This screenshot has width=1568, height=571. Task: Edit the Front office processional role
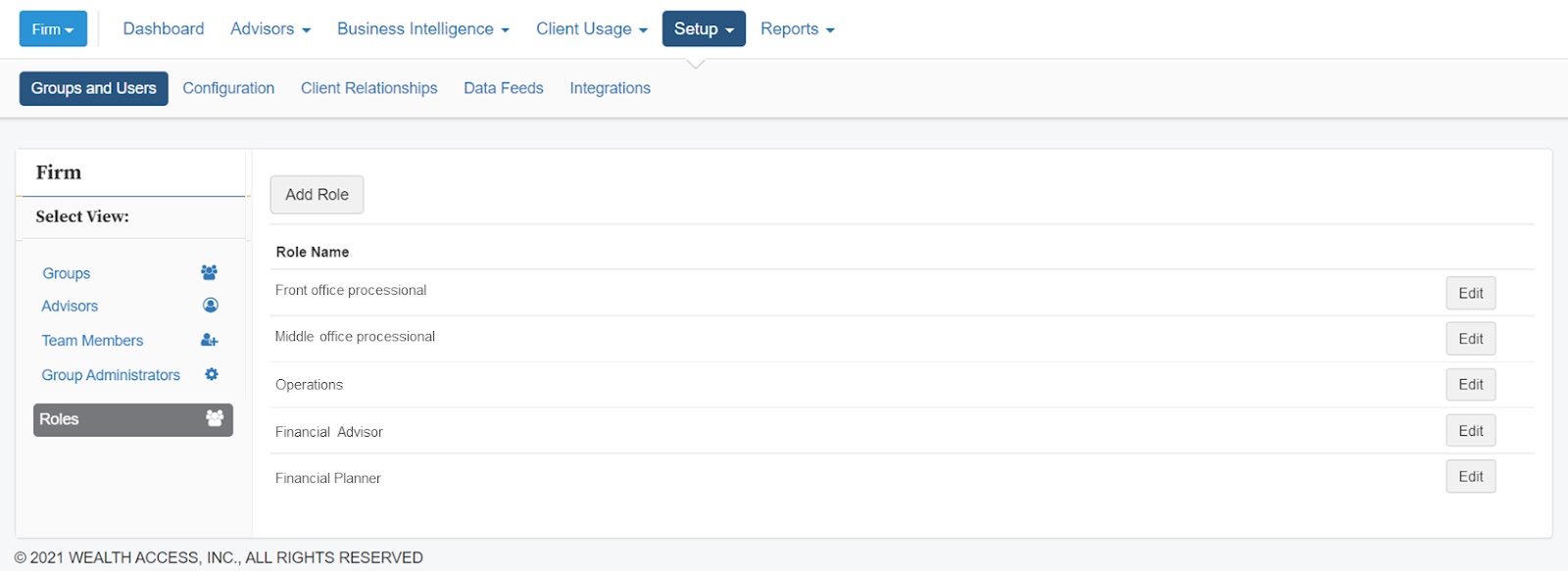pyautogui.click(x=1471, y=293)
